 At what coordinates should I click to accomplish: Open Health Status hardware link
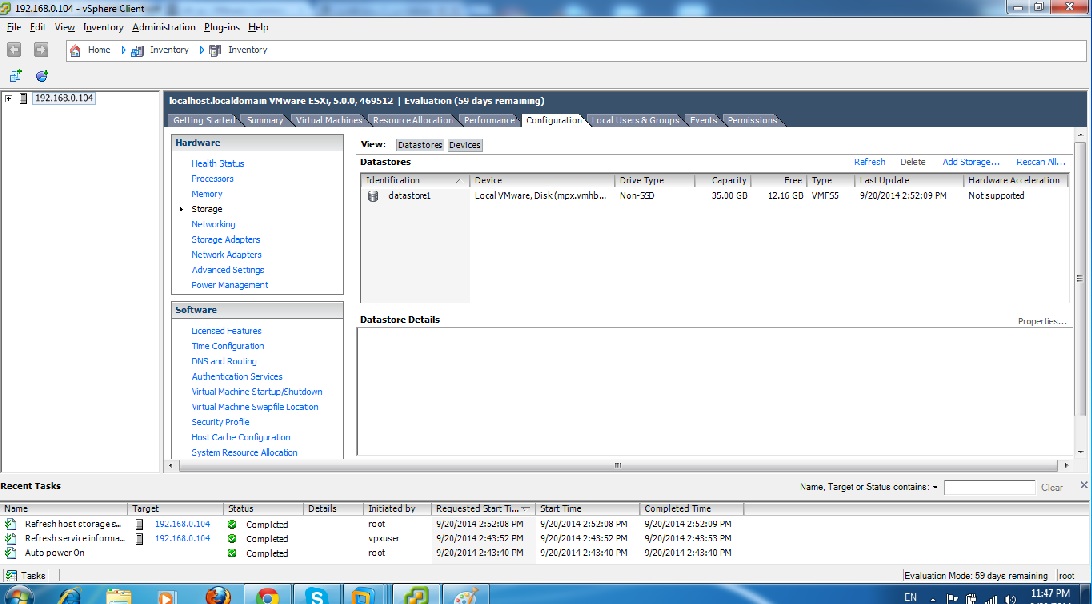pyautogui.click(x=218, y=164)
